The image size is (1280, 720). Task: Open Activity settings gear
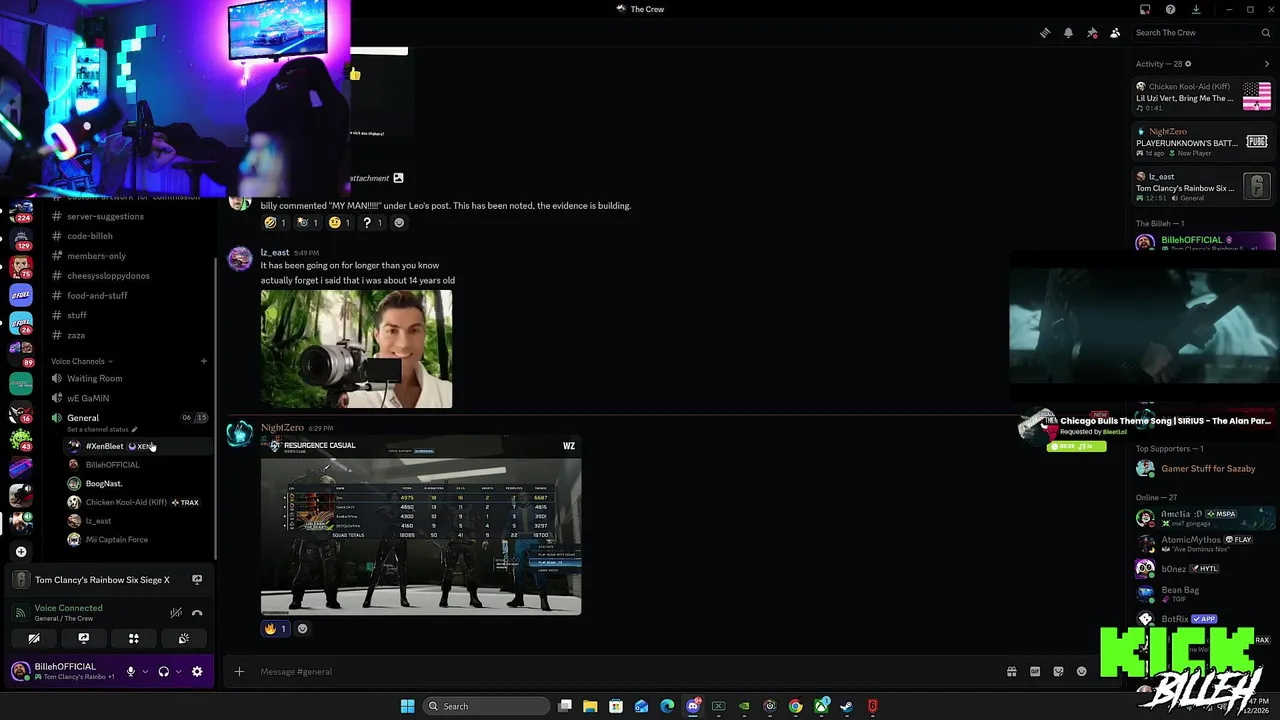click(1188, 64)
